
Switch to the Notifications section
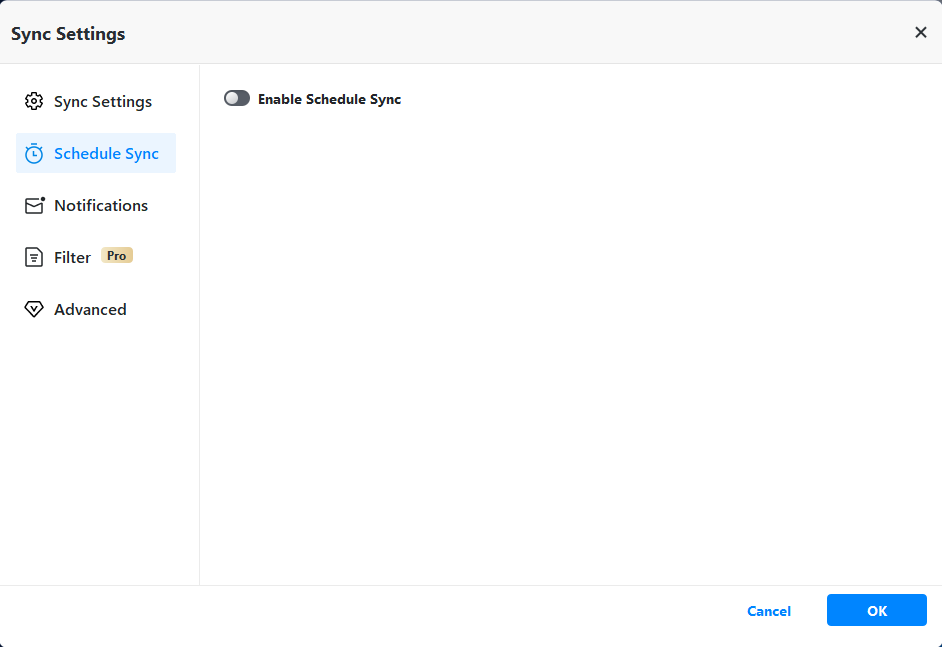tap(101, 205)
